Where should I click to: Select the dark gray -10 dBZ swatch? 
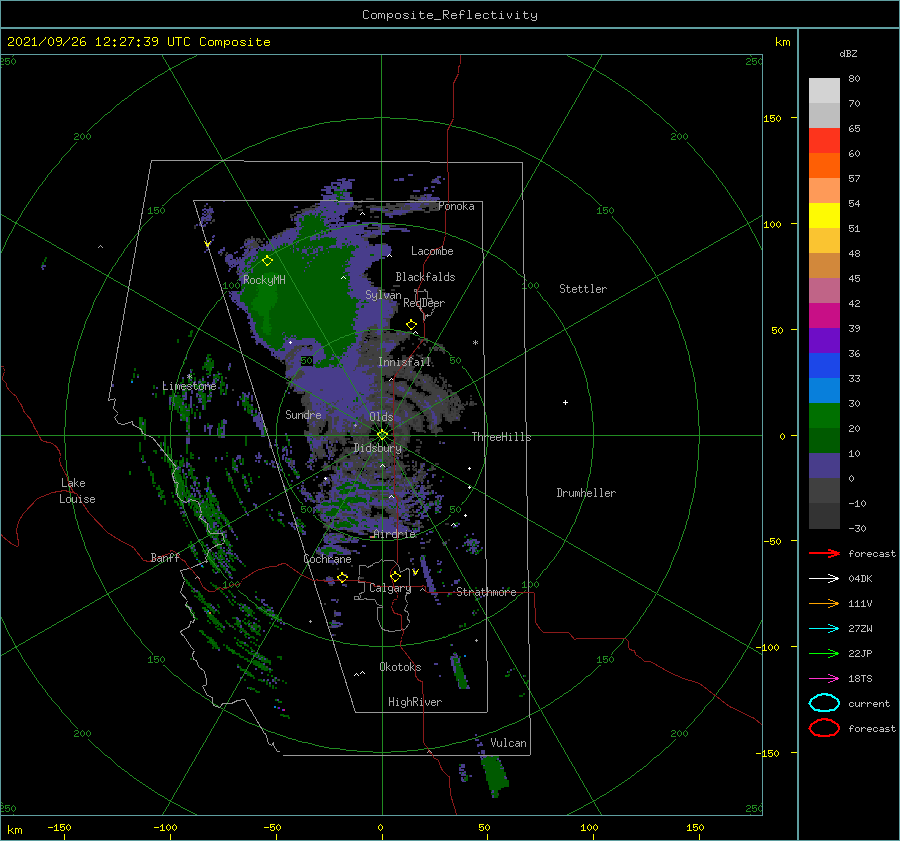click(x=824, y=516)
